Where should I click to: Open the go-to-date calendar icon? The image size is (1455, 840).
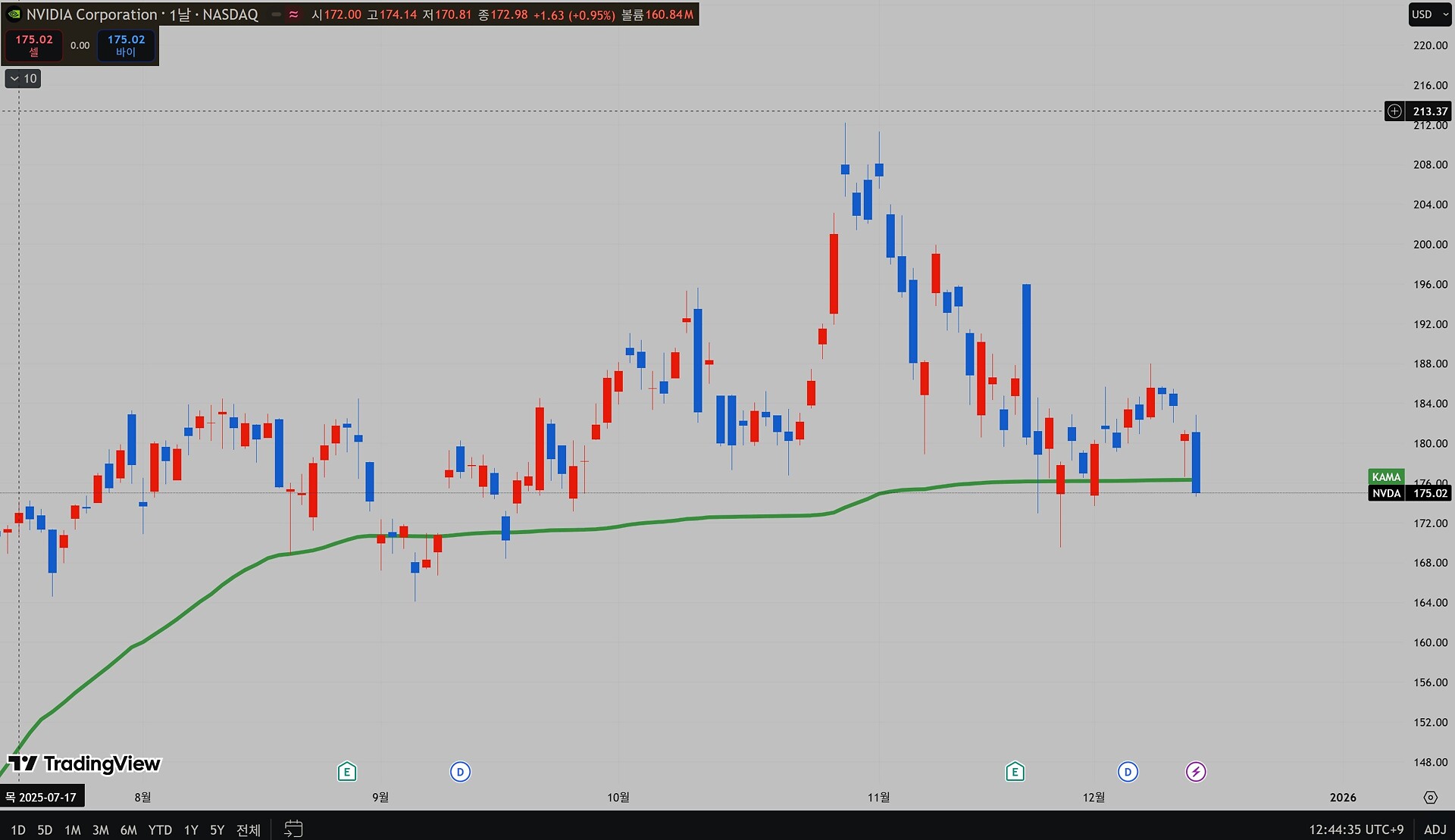293,829
